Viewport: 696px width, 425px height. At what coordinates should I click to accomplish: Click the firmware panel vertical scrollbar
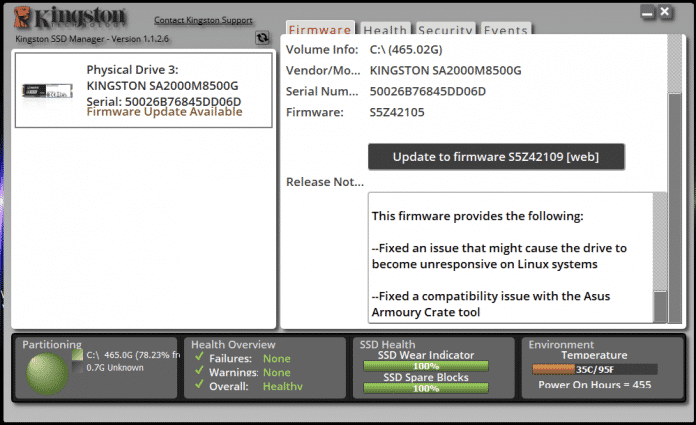coord(675,179)
